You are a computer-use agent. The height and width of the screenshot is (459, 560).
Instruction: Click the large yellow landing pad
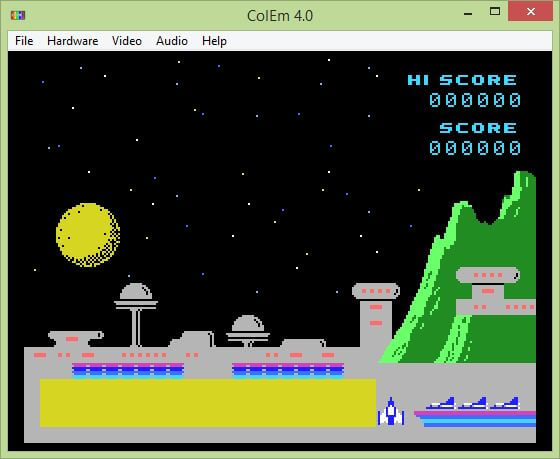coord(208,403)
